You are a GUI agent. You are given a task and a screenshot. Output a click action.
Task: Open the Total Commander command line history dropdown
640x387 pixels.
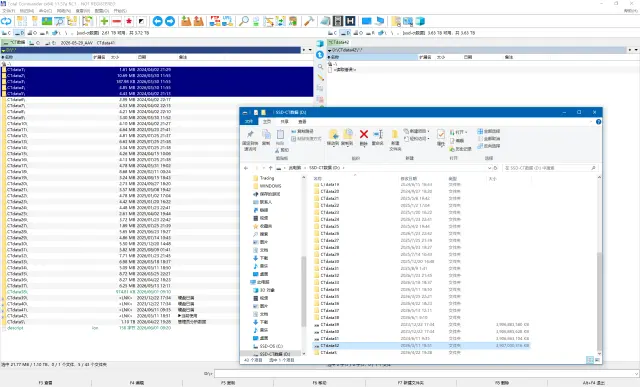point(636,373)
